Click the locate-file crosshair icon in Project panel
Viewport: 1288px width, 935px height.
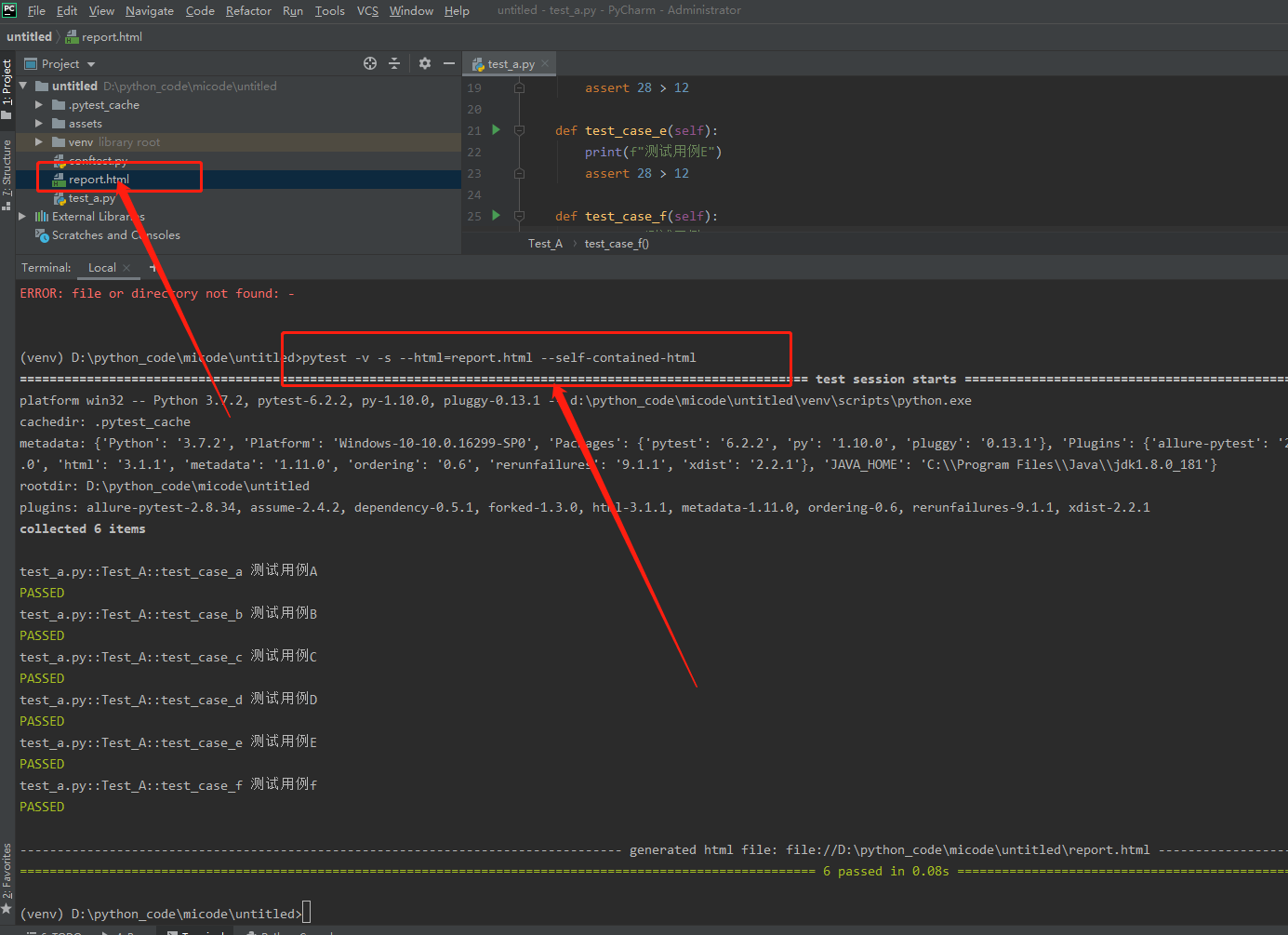tap(370, 63)
